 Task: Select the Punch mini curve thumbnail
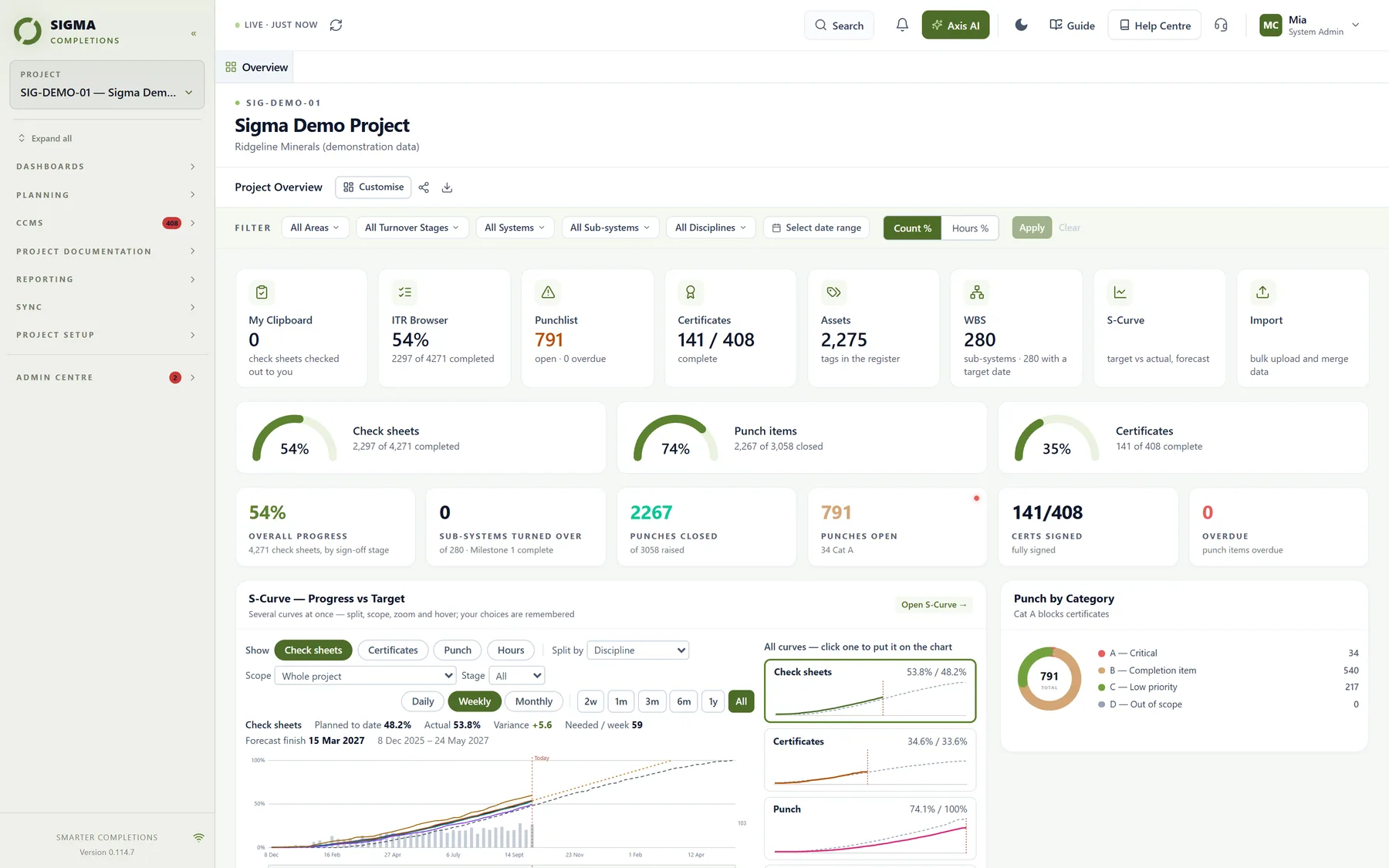(870, 829)
